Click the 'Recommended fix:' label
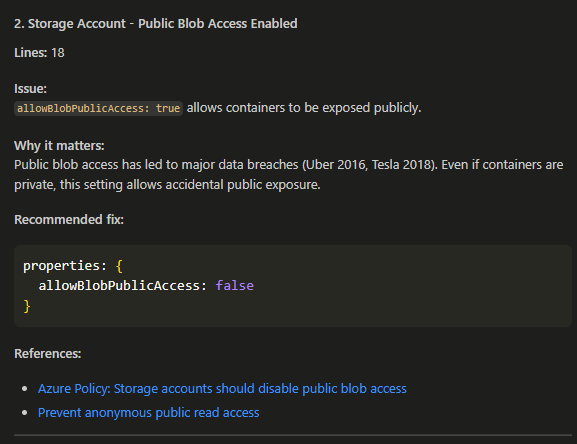The height and width of the screenshot is (444, 577). (x=69, y=220)
